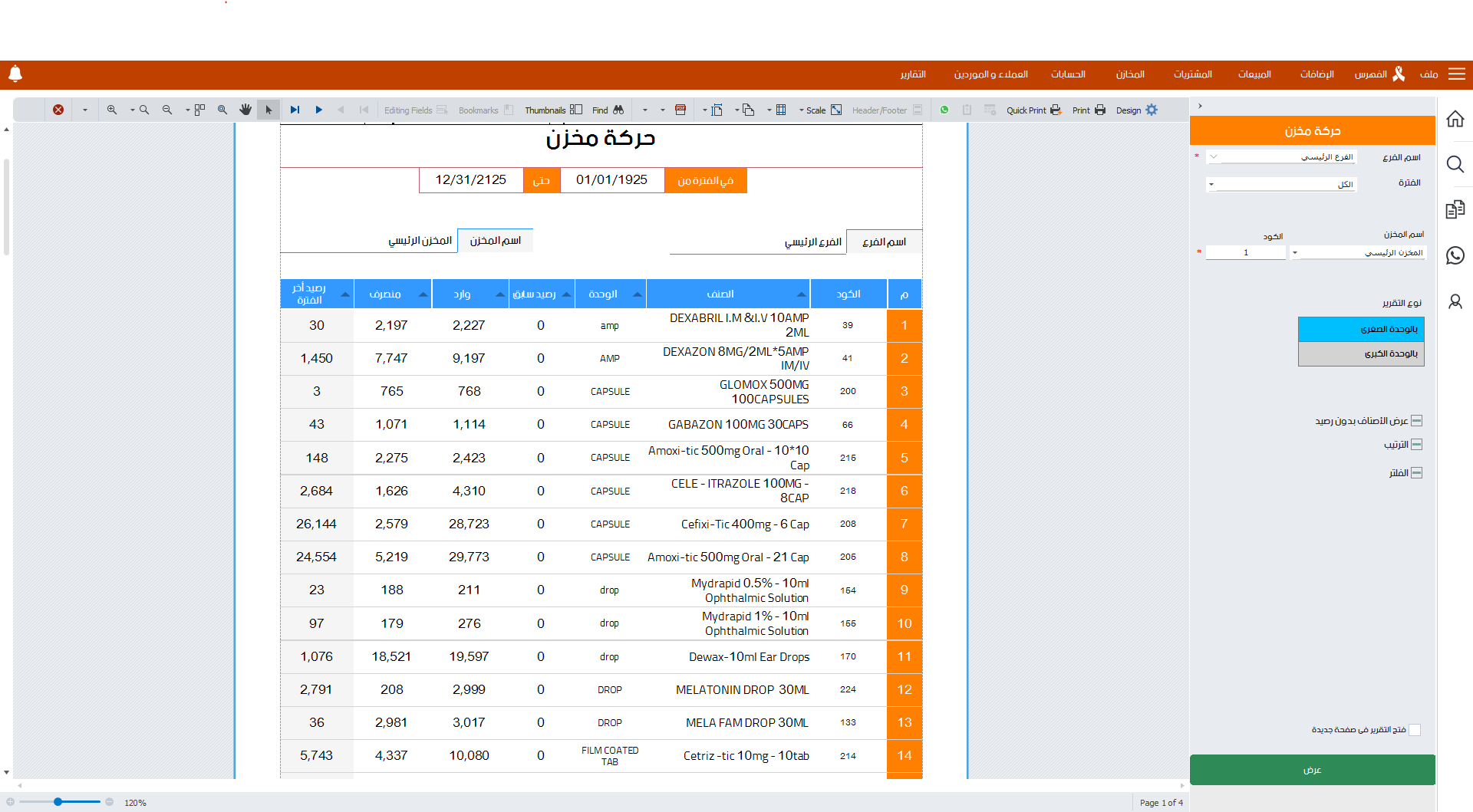The width and height of the screenshot is (1473, 812).
Task: Export to PDF via toolbar icon
Action: click(x=680, y=110)
